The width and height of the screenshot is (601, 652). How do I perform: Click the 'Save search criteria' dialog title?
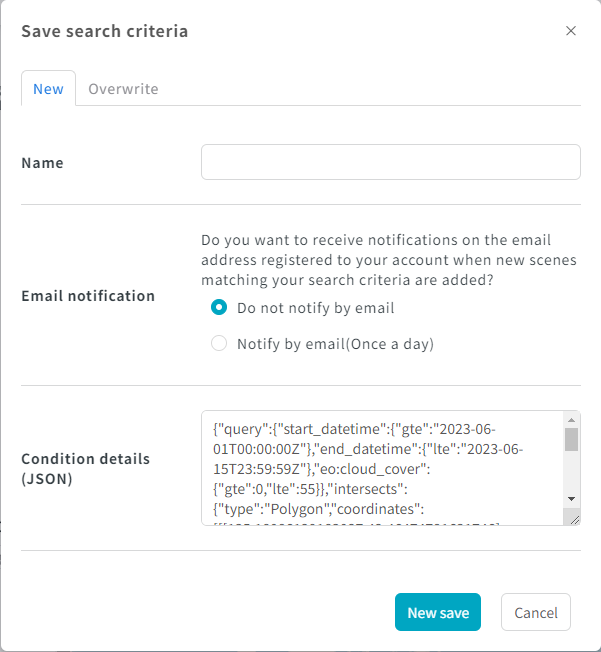105,31
